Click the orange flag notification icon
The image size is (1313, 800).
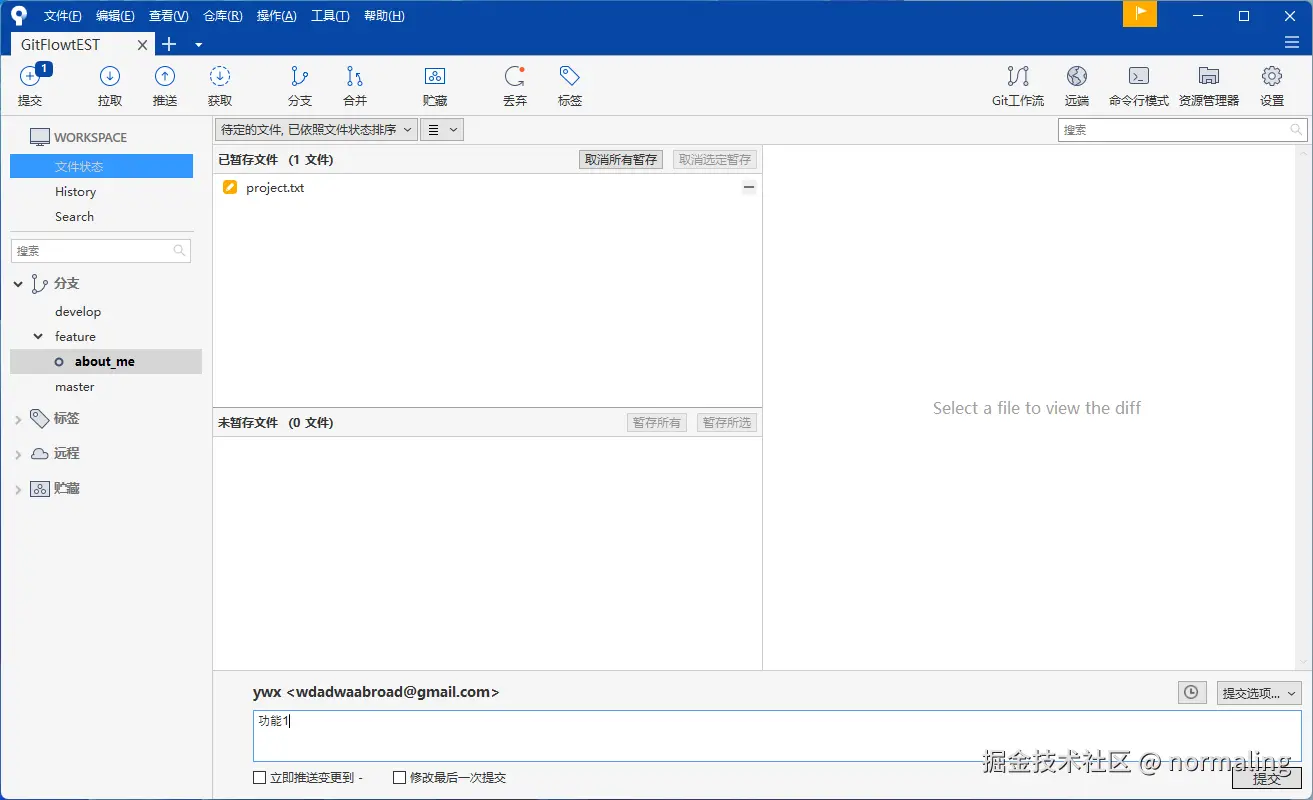coord(1140,13)
